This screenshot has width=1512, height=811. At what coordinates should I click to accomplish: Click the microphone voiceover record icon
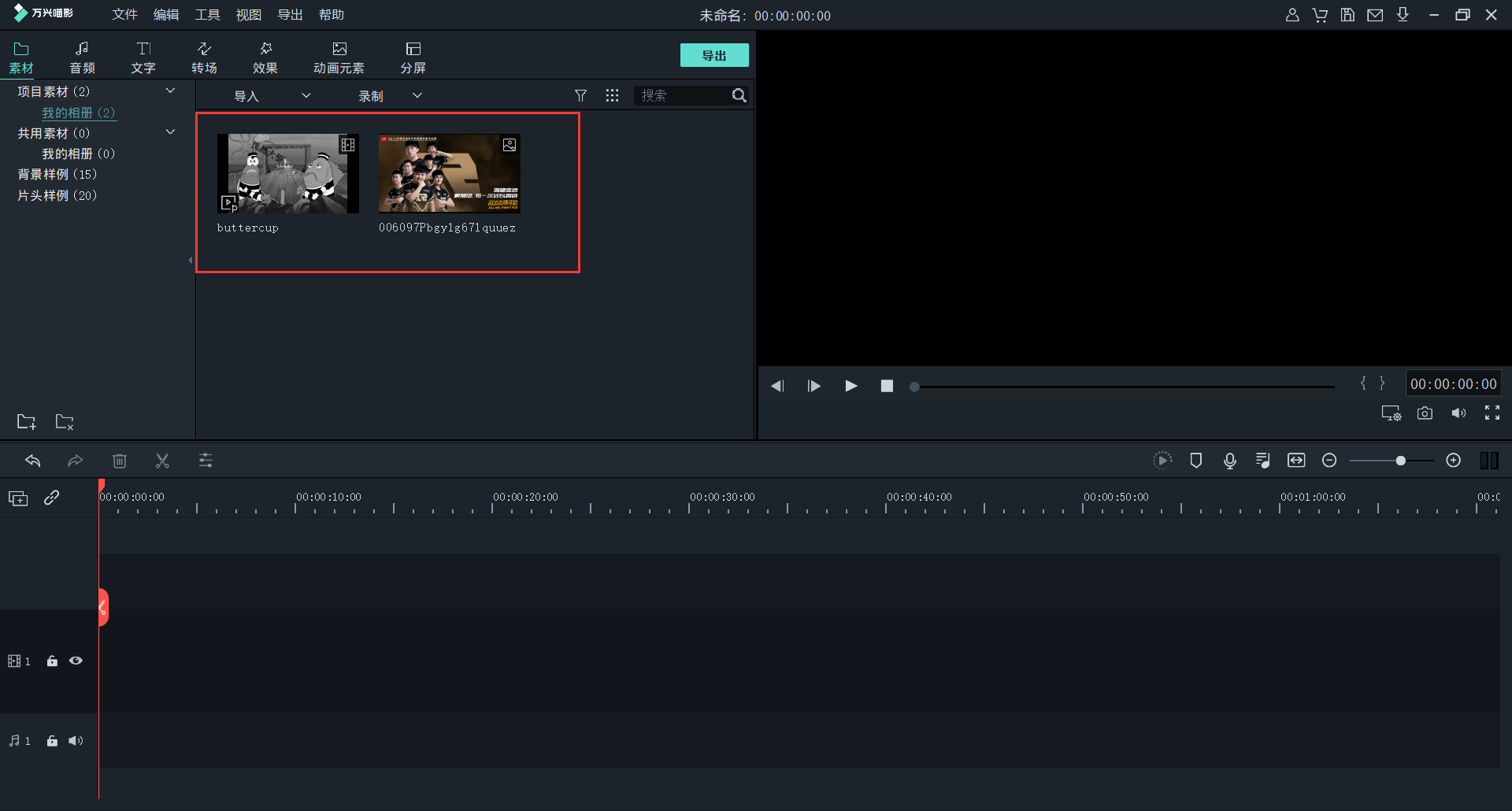(1229, 461)
